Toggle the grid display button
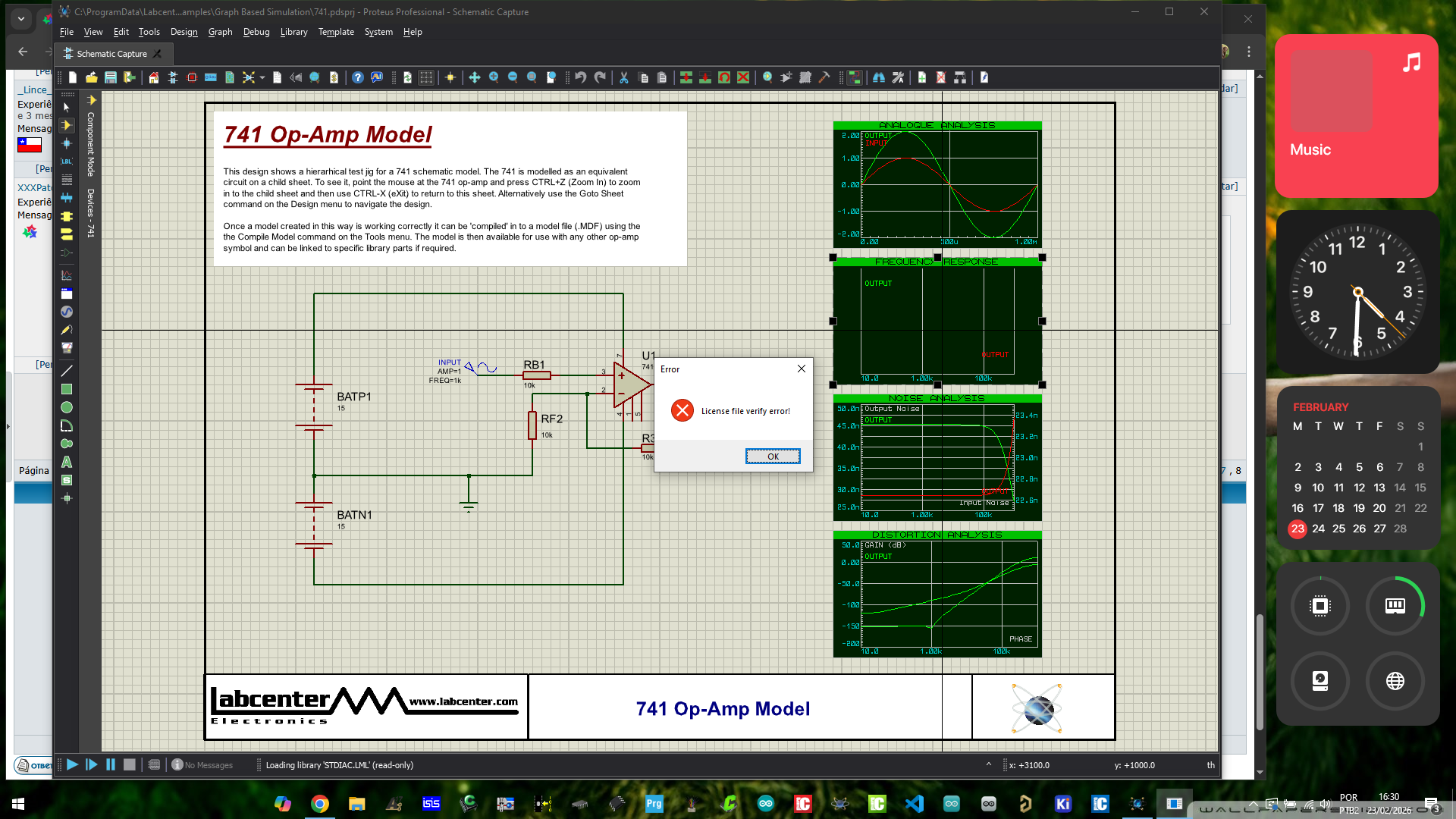The width and height of the screenshot is (1456, 819). pyautogui.click(x=426, y=77)
